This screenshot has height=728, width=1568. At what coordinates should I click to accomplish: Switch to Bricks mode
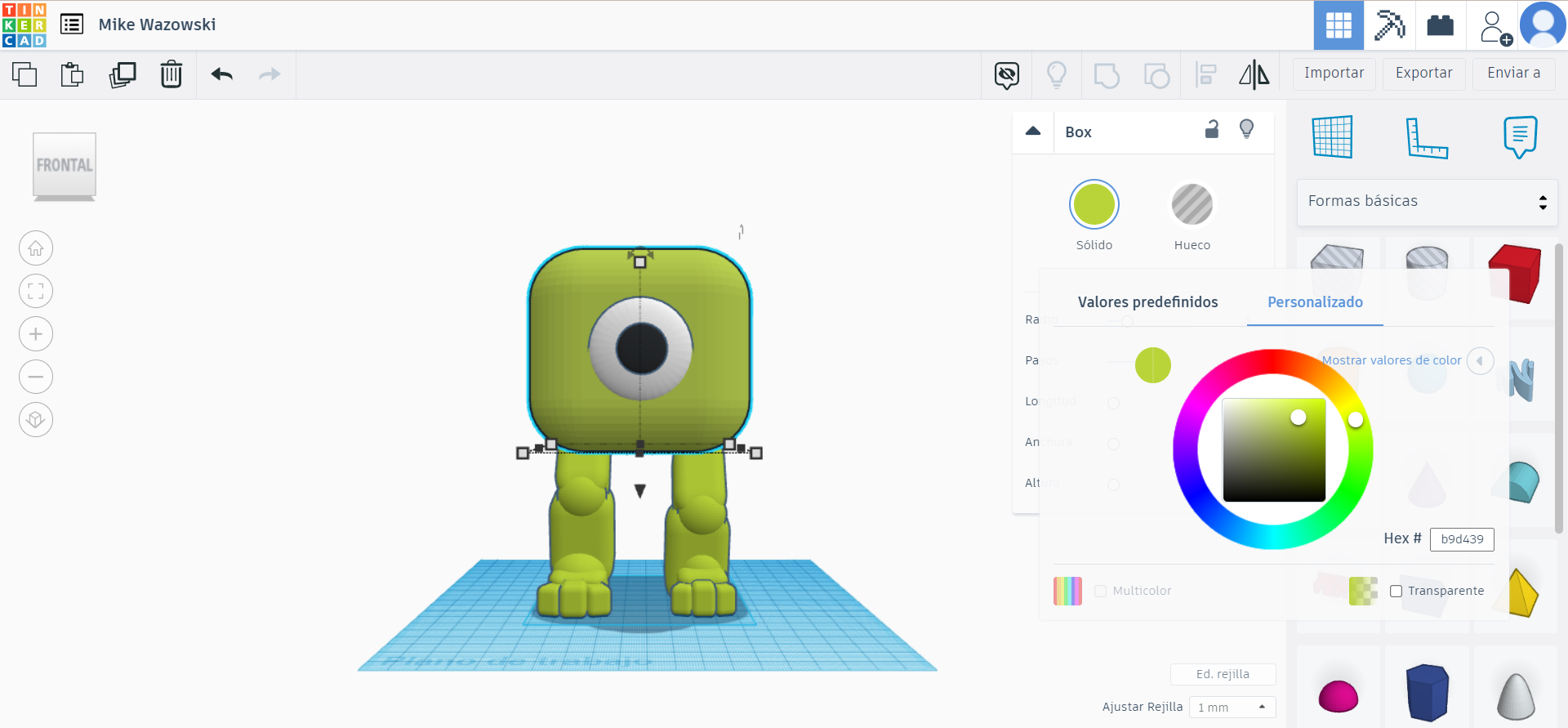pyautogui.click(x=1440, y=25)
